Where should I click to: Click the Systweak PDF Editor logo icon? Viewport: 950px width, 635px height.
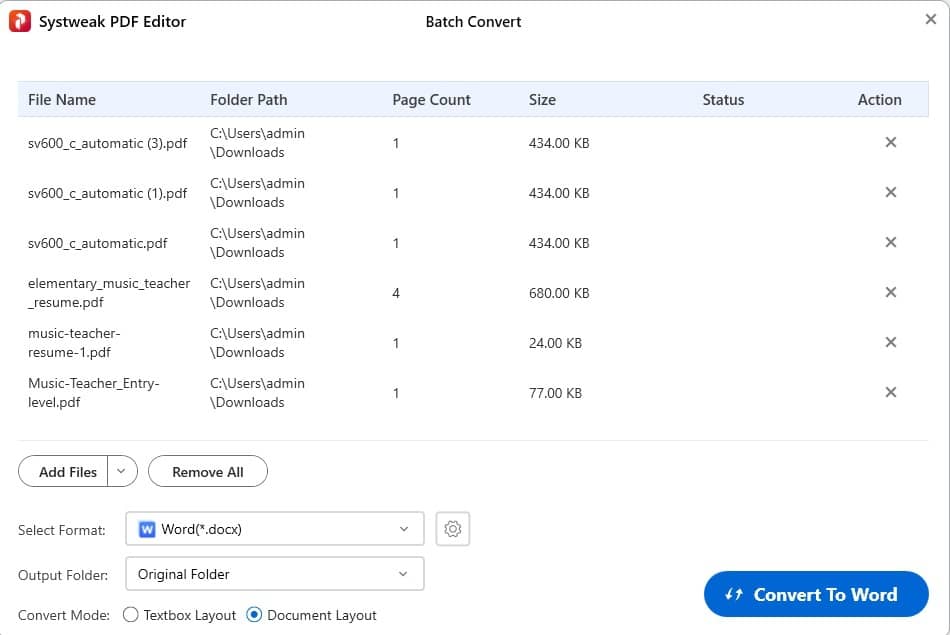(x=18, y=20)
